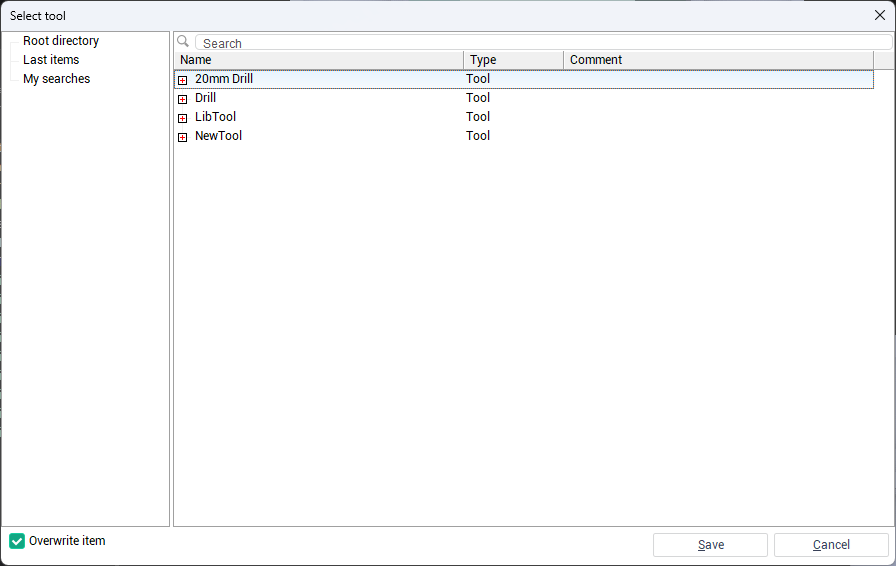Expand the LibTool entry
The height and width of the screenshot is (566, 896).
183,118
